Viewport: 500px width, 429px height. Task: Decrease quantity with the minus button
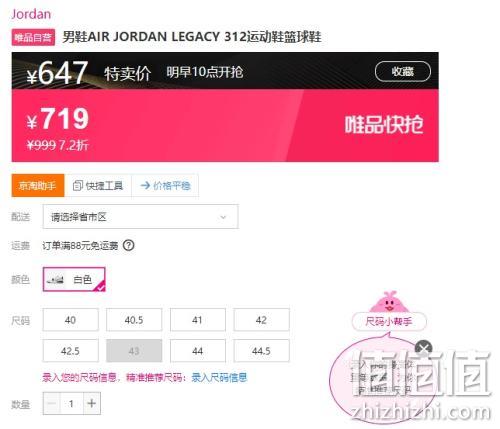(x=52, y=403)
